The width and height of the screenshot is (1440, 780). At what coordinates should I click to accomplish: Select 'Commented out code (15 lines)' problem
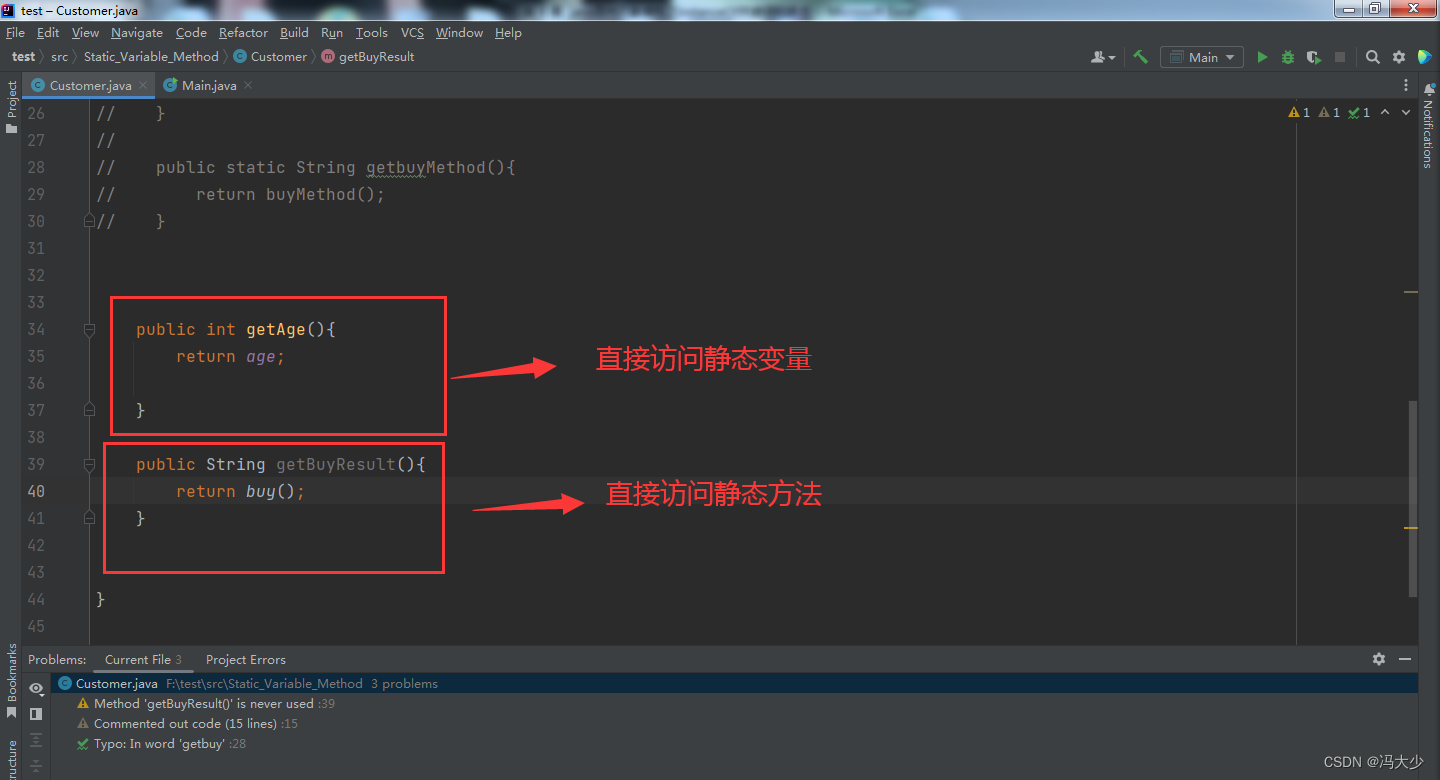(x=733, y=724)
